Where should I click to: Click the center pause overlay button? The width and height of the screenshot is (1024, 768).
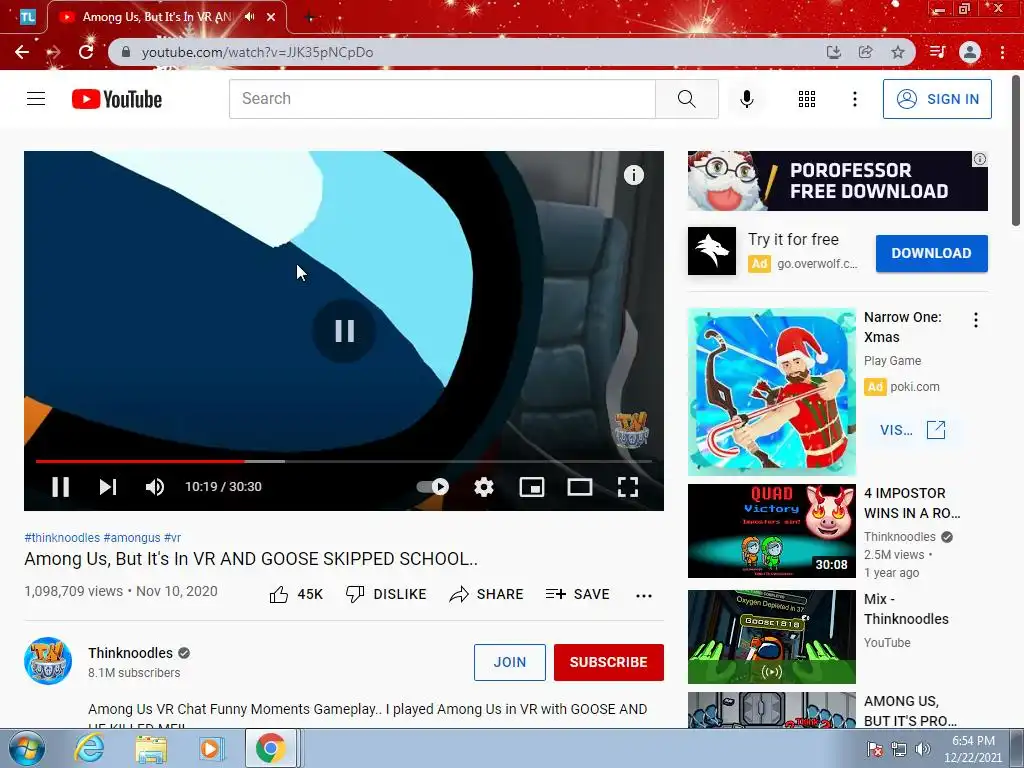(x=344, y=330)
